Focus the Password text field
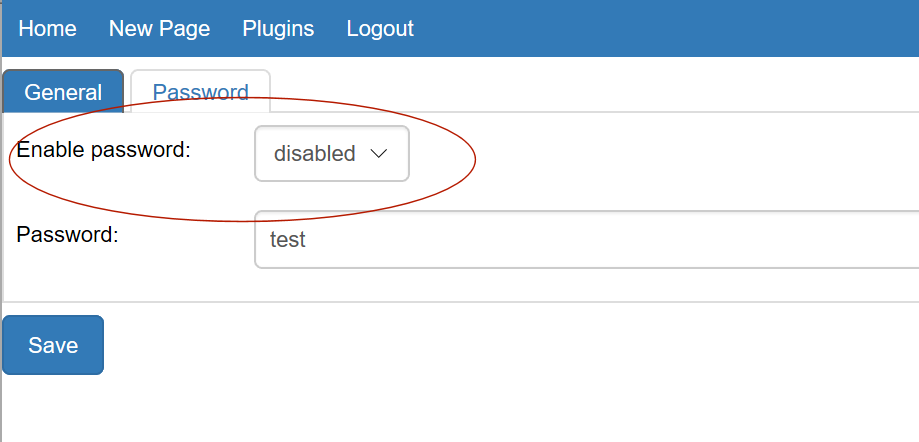Viewport: 919px width, 442px height. click(x=587, y=240)
